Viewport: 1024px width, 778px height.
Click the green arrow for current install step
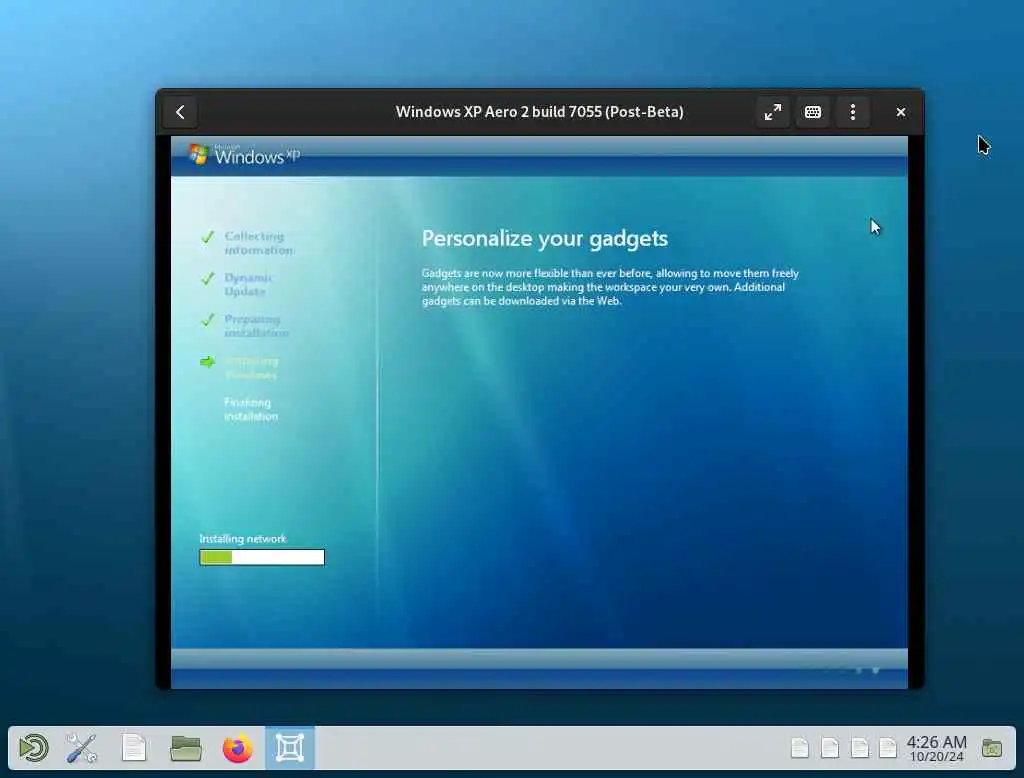[x=208, y=361]
